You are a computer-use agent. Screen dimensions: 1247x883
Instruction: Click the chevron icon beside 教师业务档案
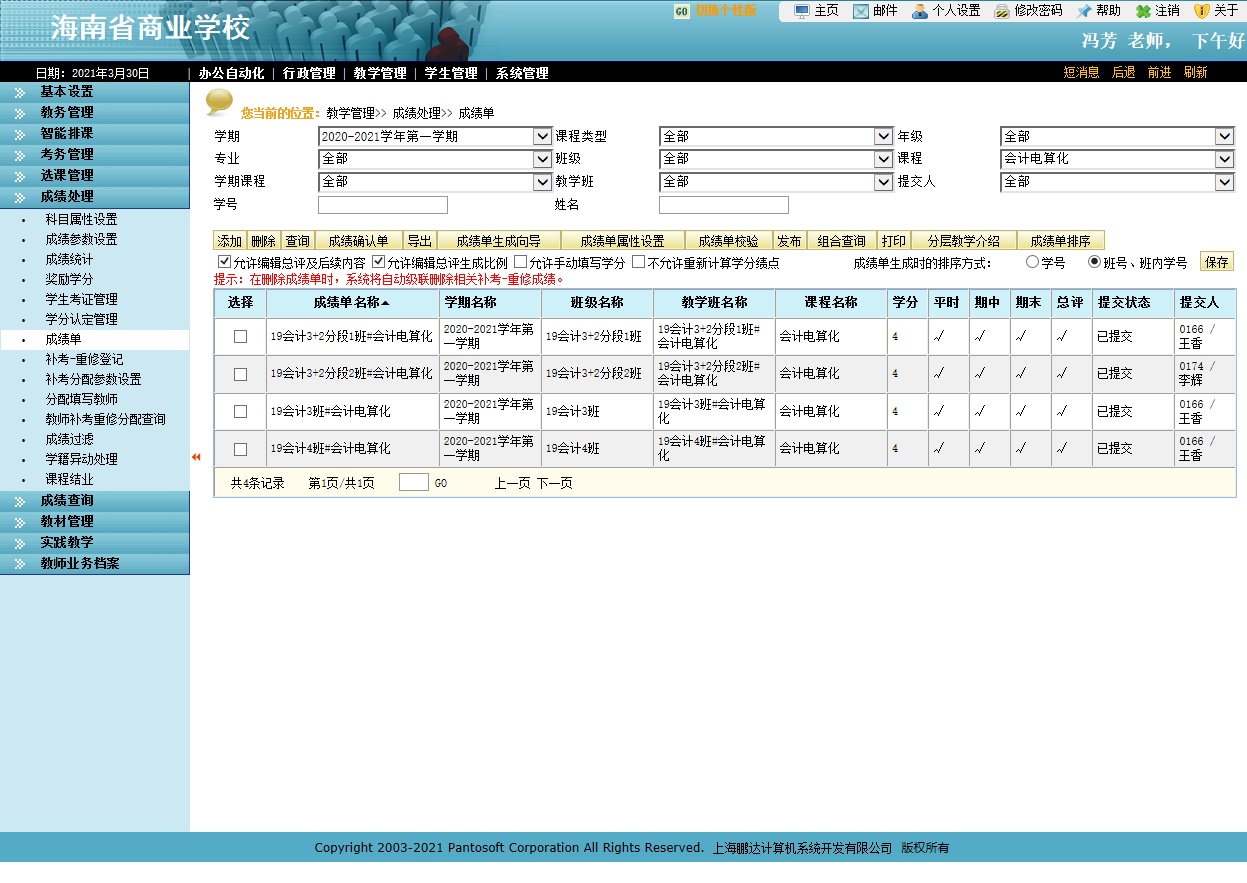point(20,564)
